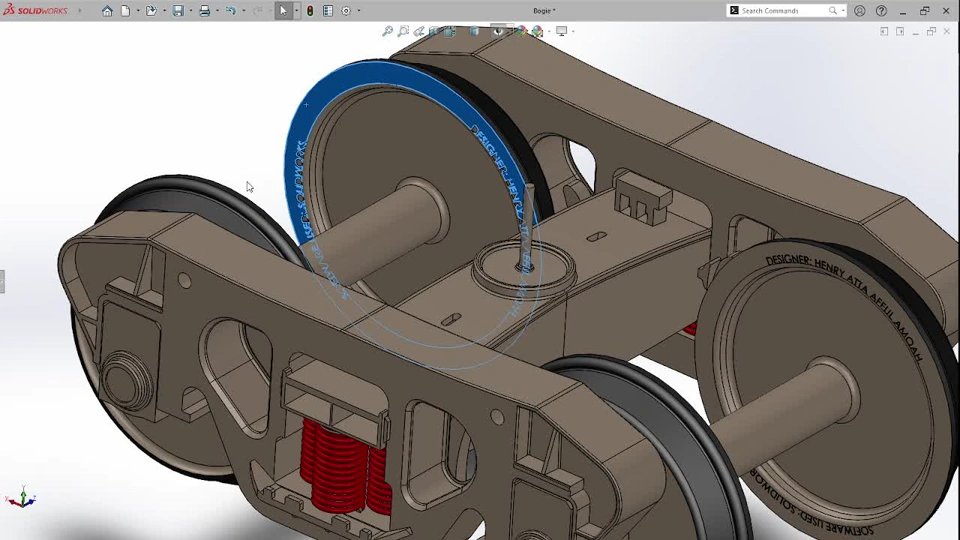This screenshot has height=540, width=960.
Task: Rebuild the model with traffic light icon
Action: [x=309, y=11]
